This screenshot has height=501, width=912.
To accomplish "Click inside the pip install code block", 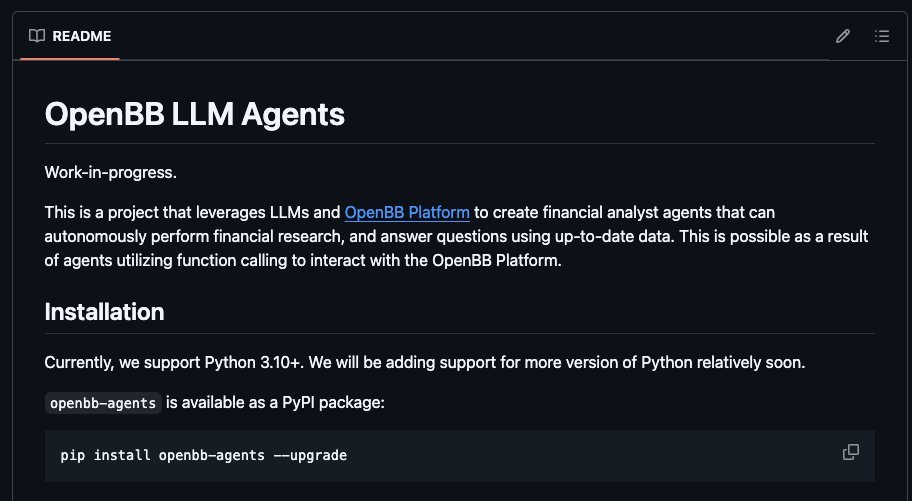I will (x=459, y=456).
